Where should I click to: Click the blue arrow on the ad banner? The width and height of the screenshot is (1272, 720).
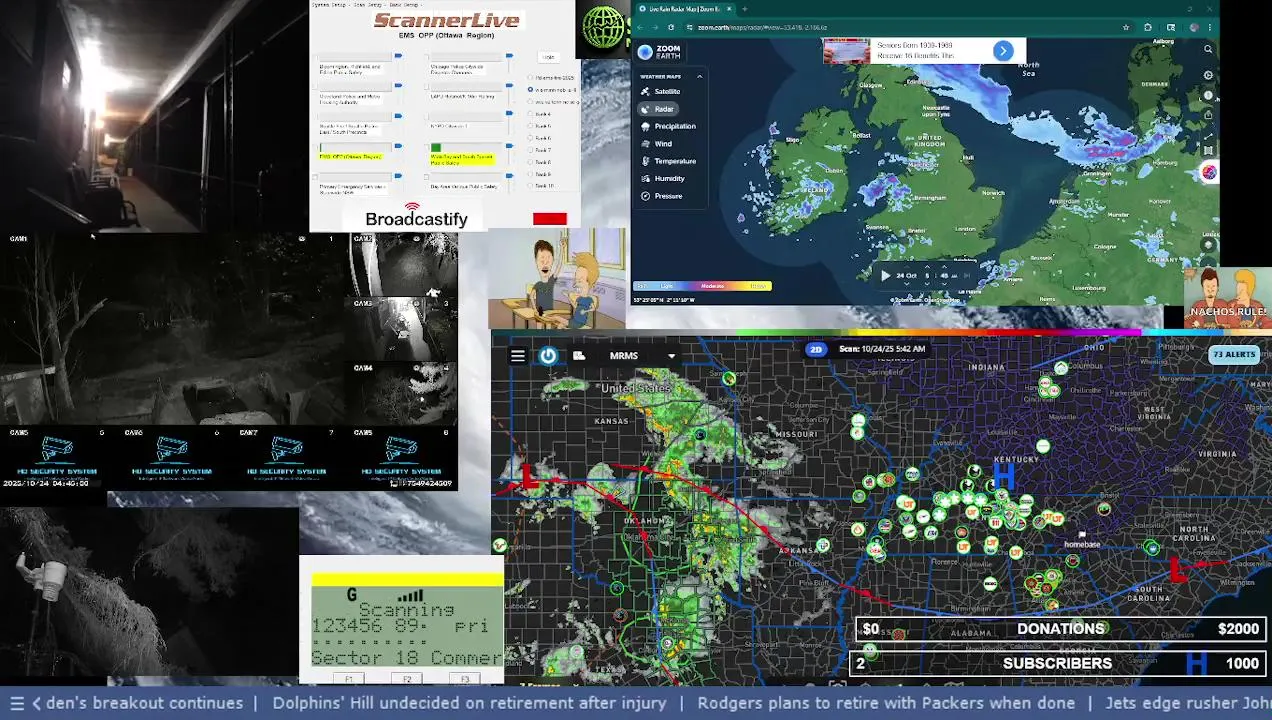(x=1003, y=51)
